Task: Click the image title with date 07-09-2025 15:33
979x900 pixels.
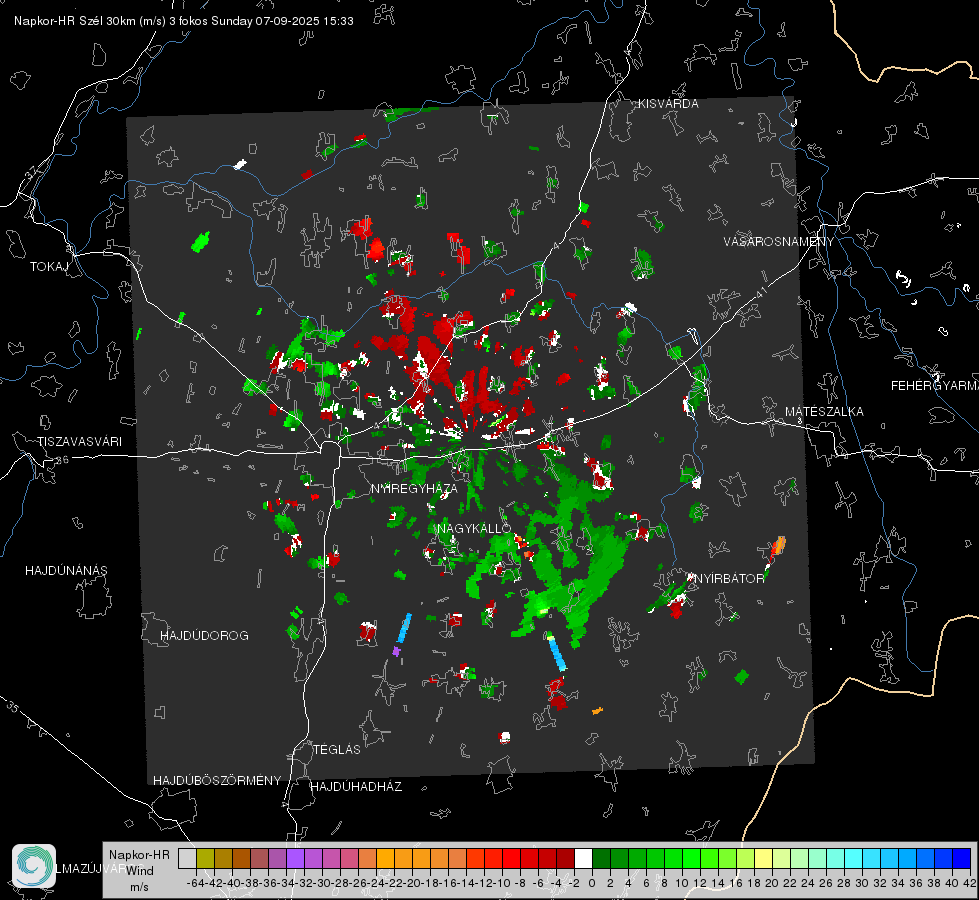Action: [x=184, y=21]
